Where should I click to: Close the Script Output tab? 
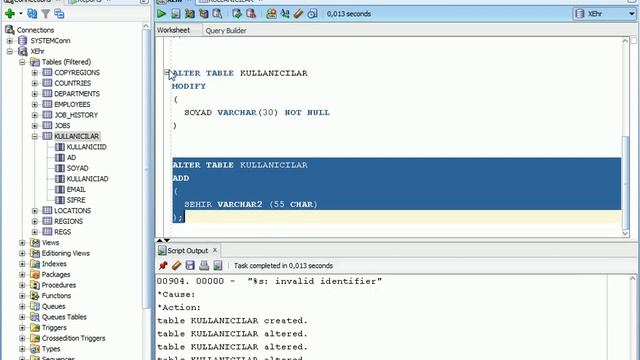coord(215,250)
